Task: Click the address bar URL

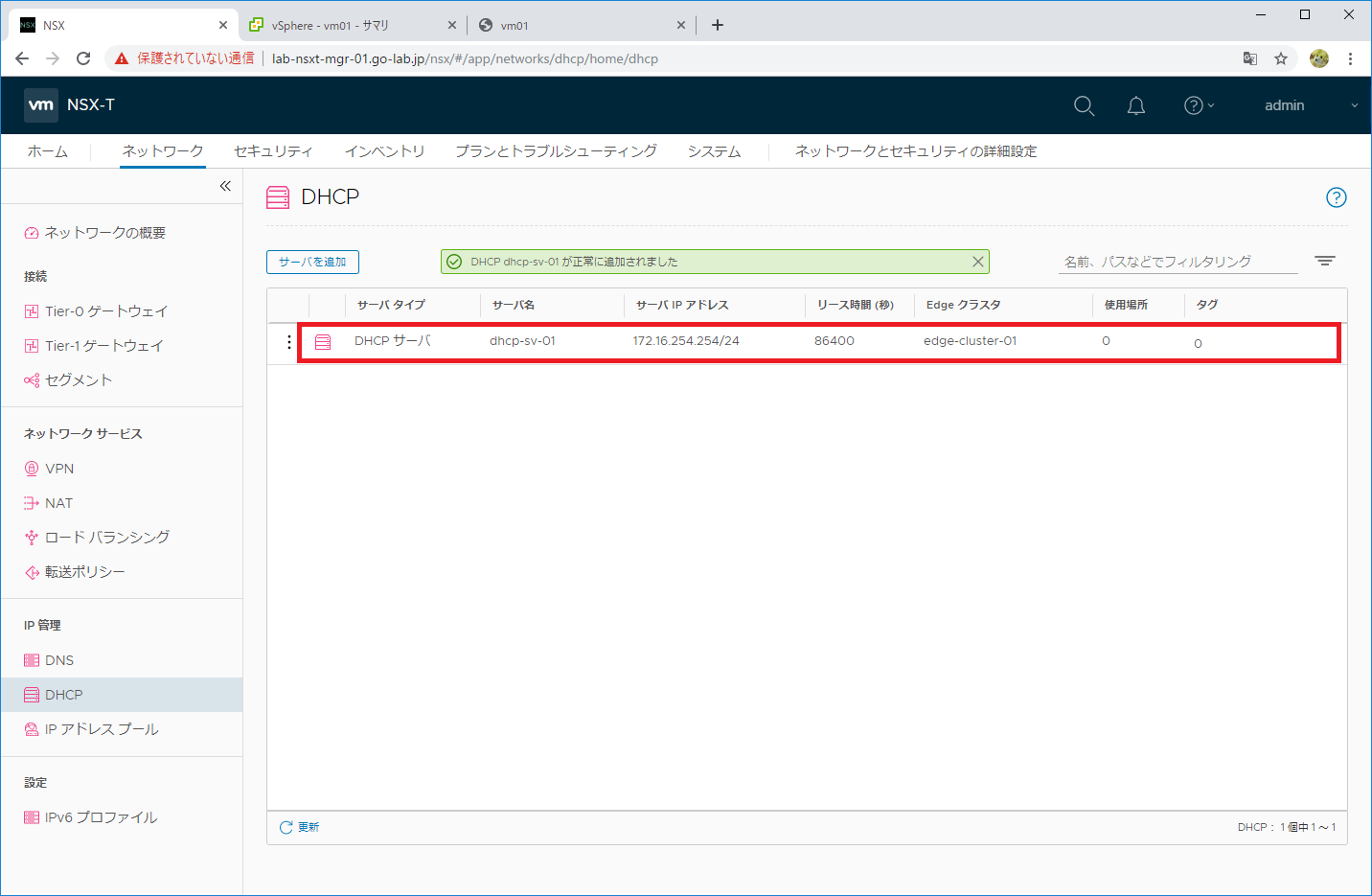Action: (x=465, y=58)
